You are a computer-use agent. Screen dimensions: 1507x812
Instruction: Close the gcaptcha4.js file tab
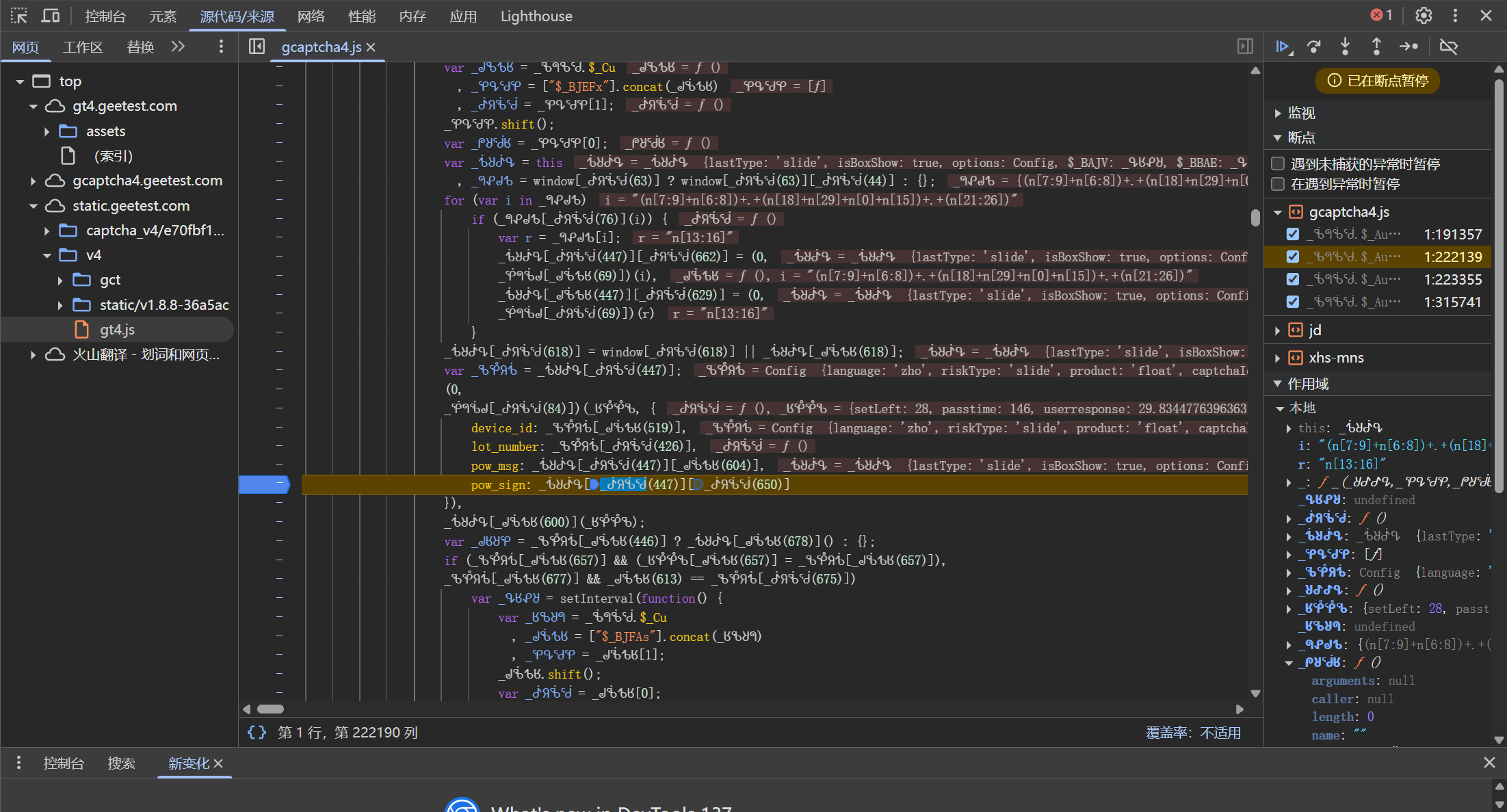(x=371, y=47)
